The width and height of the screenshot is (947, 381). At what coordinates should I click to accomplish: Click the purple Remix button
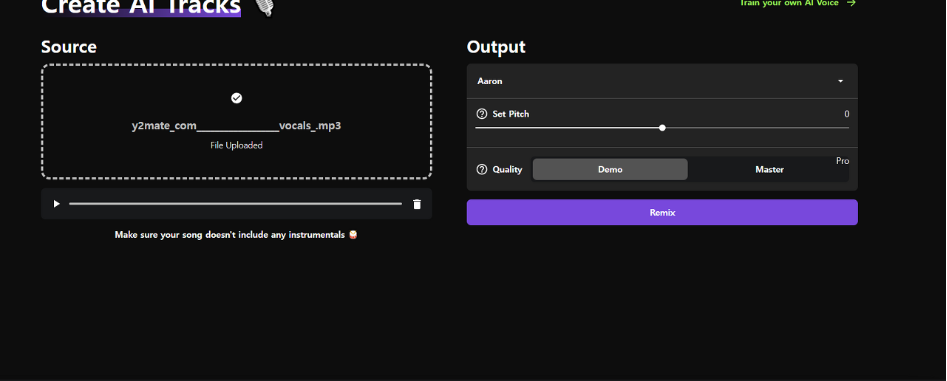(x=662, y=213)
